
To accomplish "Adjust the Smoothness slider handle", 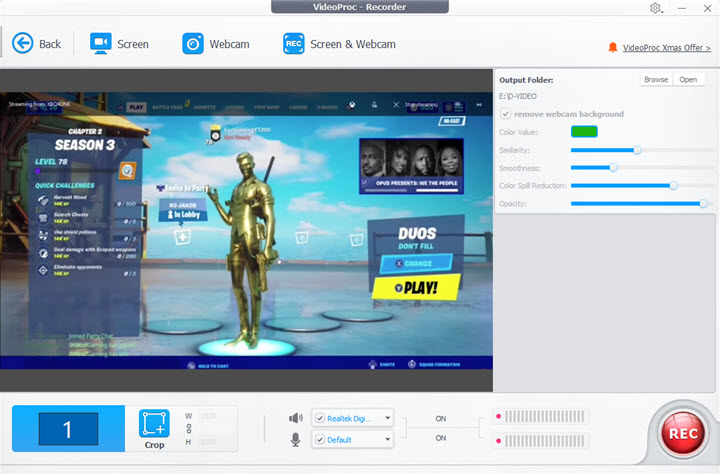I will pos(613,168).
